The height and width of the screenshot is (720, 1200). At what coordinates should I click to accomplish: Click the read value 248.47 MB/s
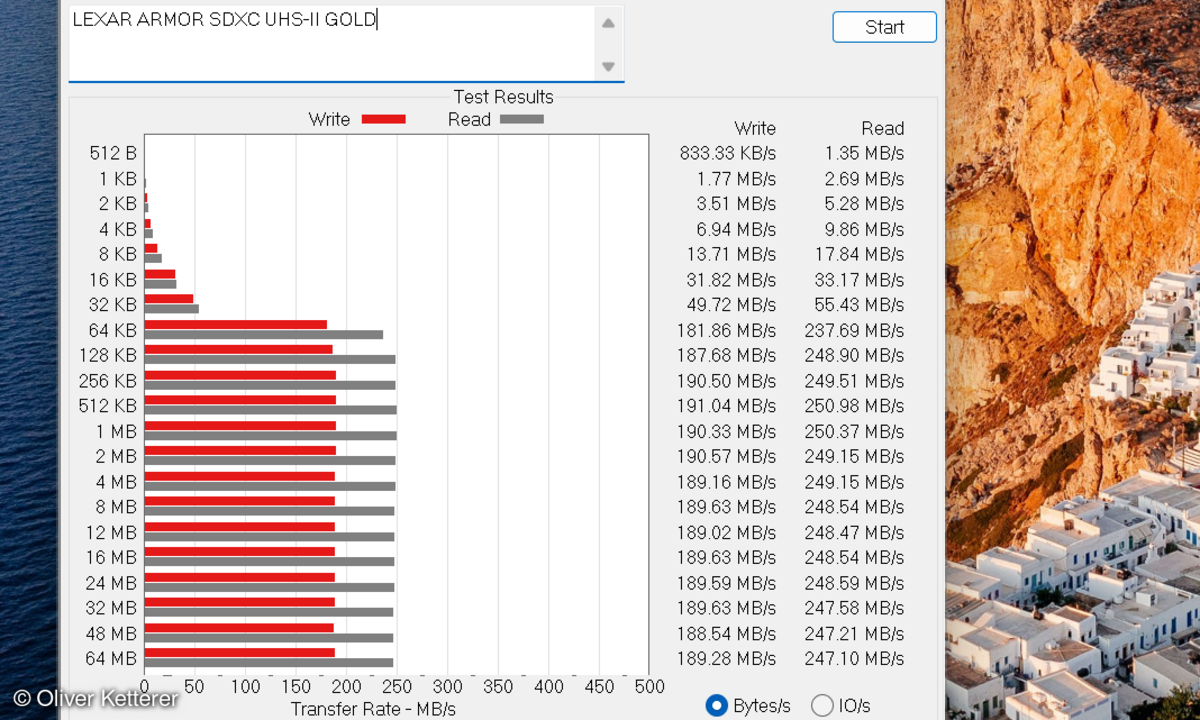(x=855, y=532)
